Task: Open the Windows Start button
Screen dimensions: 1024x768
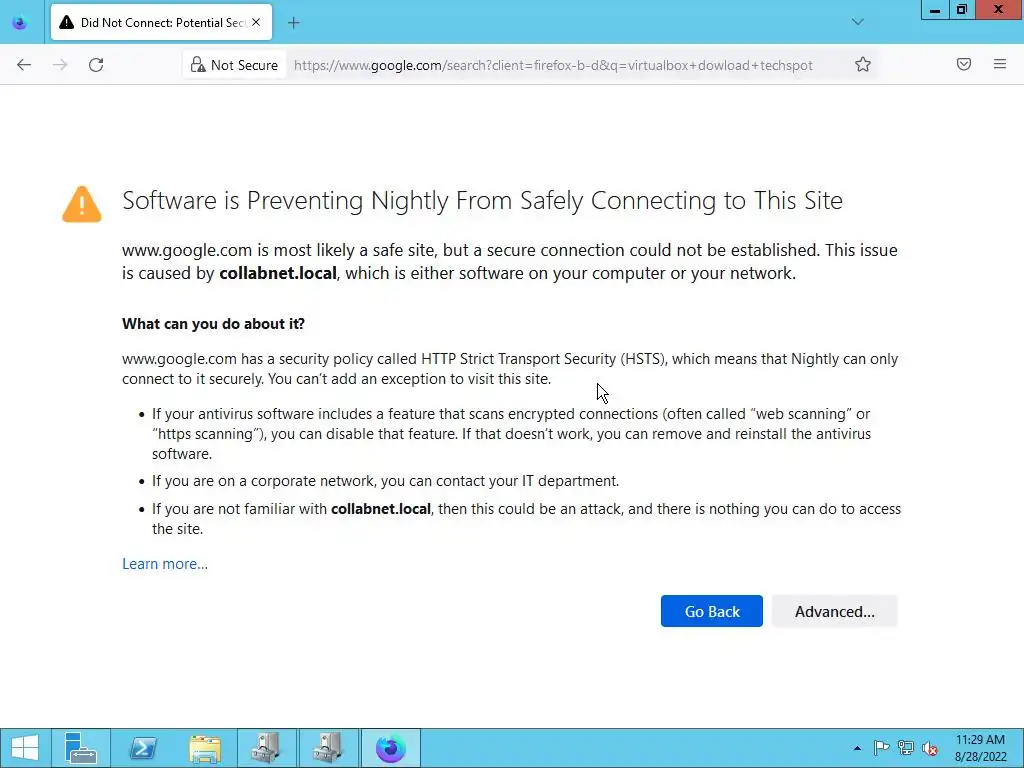Action: 25,748
